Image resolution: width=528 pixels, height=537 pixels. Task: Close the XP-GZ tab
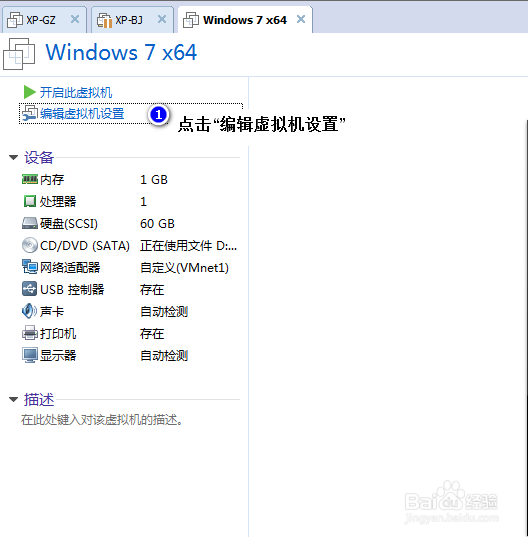75,20
